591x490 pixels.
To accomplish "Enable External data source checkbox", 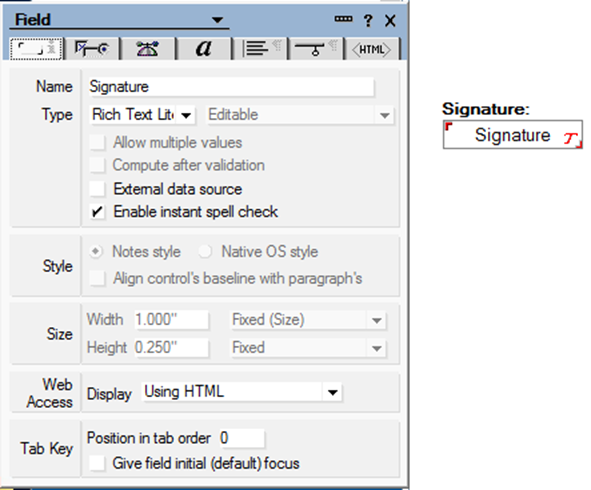I will [97, 189].
